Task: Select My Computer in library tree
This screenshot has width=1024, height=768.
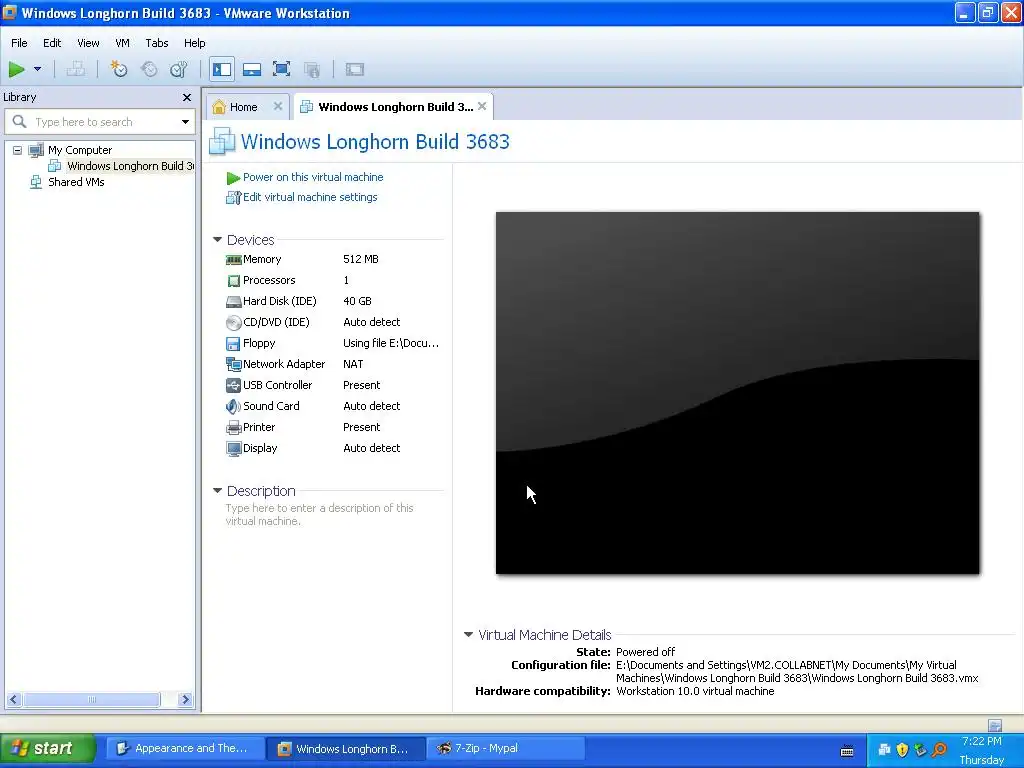Action: tap(80, 150)
